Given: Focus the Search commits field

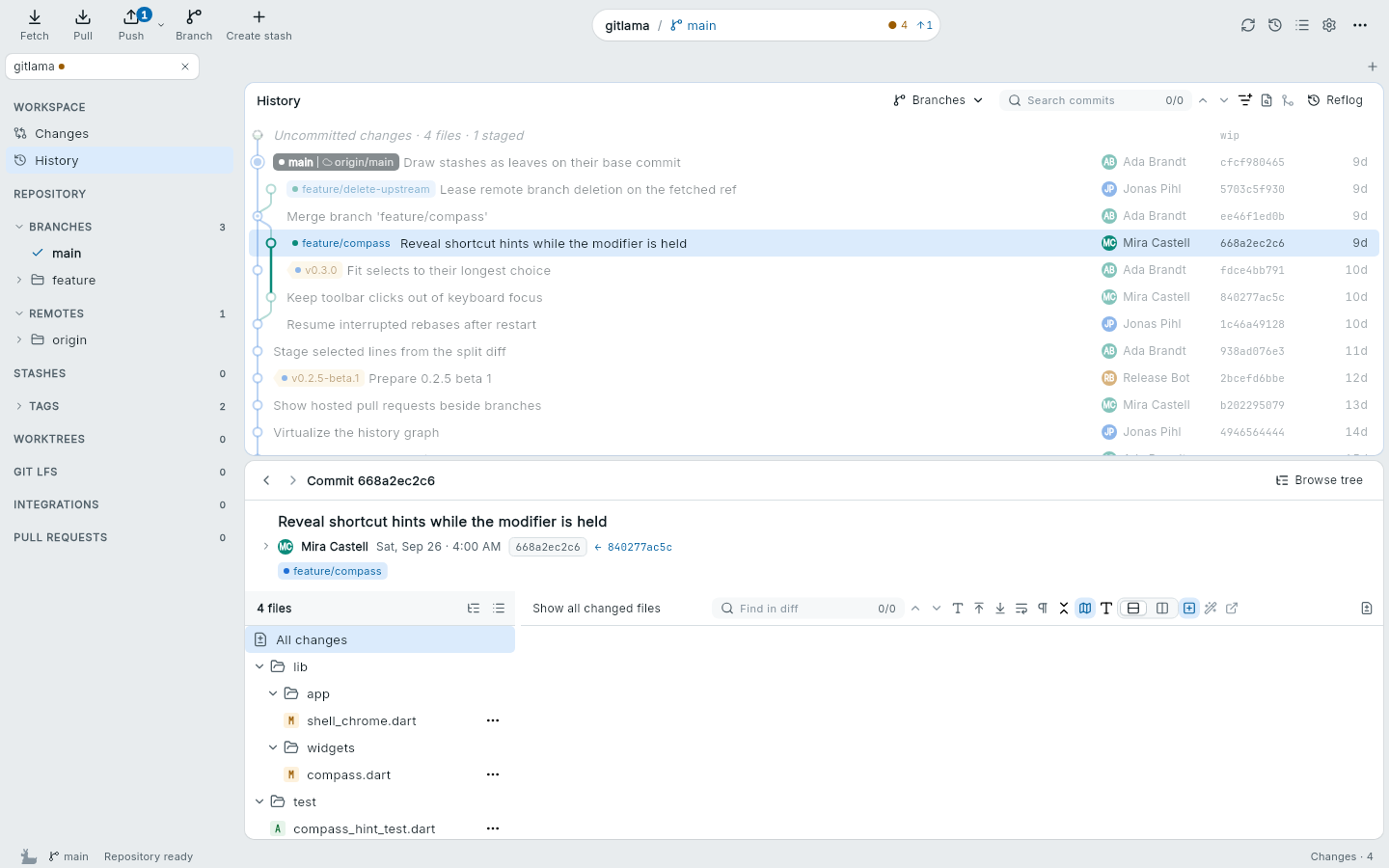Looking at the screenshot, I should coord(1096,100).
